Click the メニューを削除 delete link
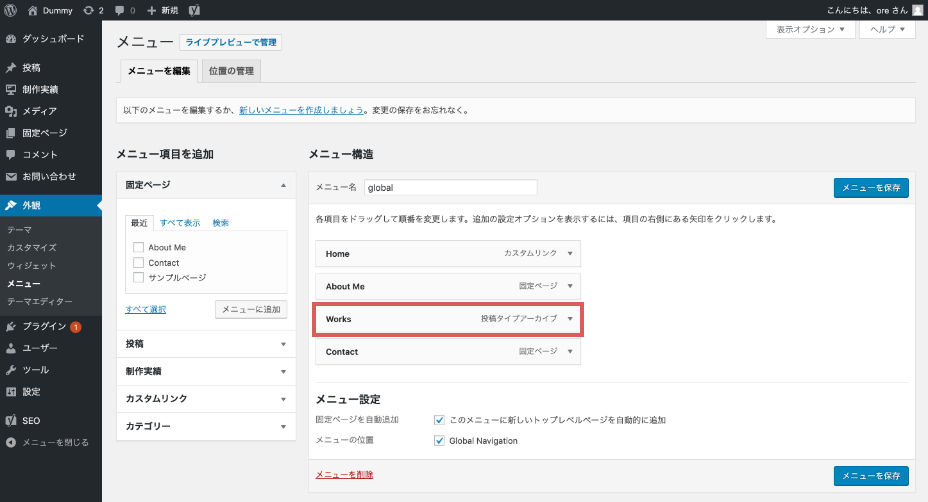The height and width of the screenshot is (502, 928). [x=345, y=474]
